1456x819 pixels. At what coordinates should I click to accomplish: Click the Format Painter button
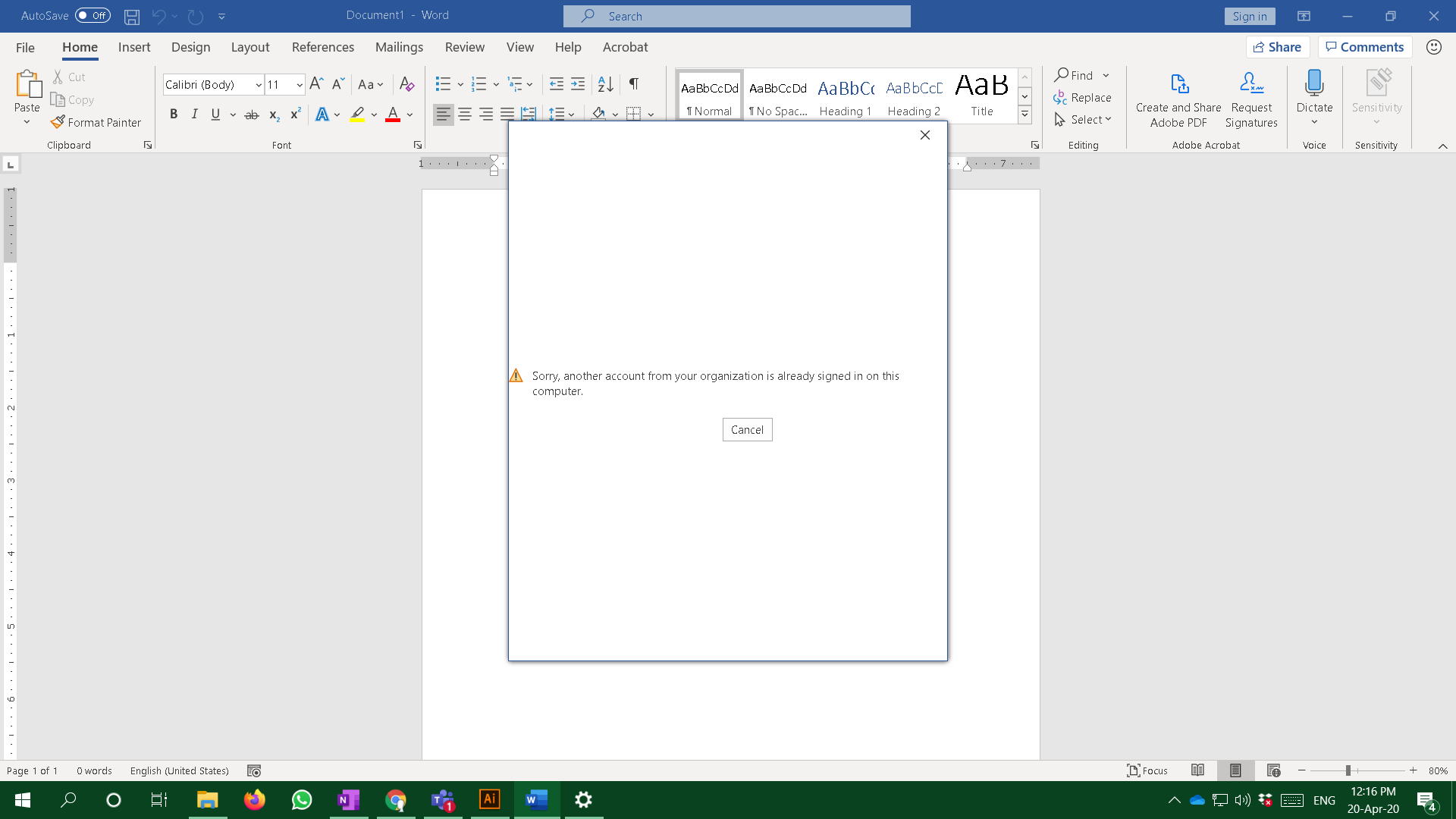tap(96, 122)
